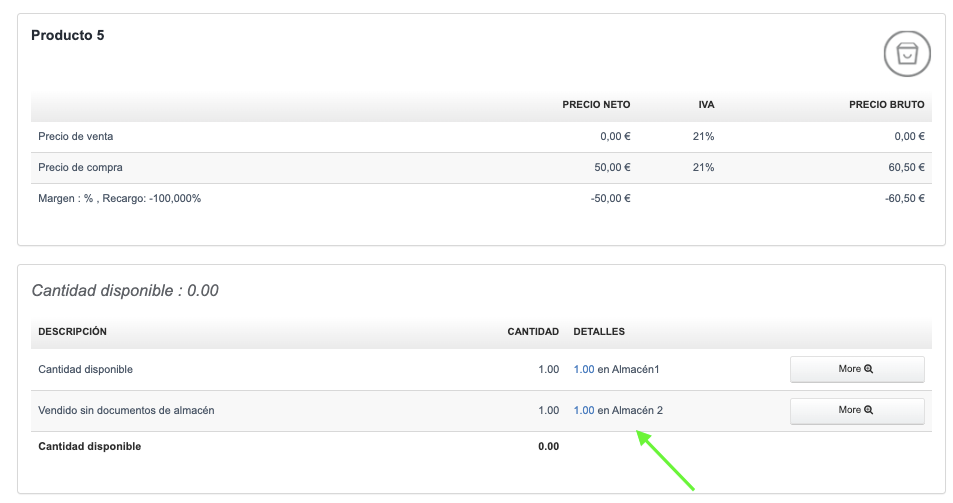The height and width of the screenshot is (503, 953).
Task: Open the 1.00 link for Almacén1
Action: point(584,370)
